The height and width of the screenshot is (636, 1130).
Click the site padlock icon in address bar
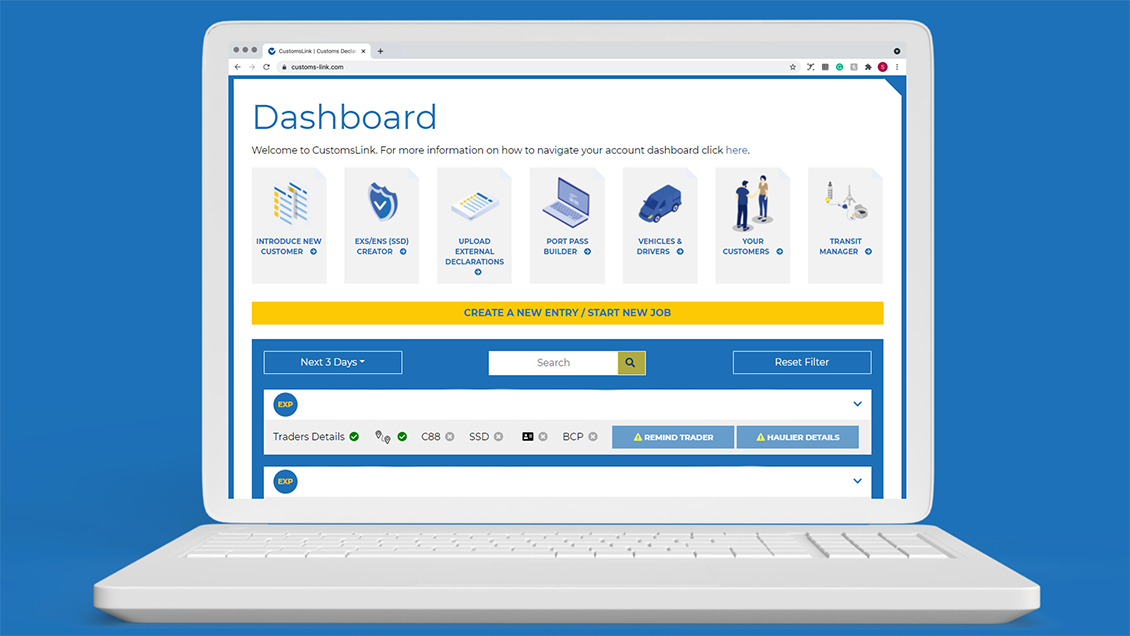[x=284, y=67]
